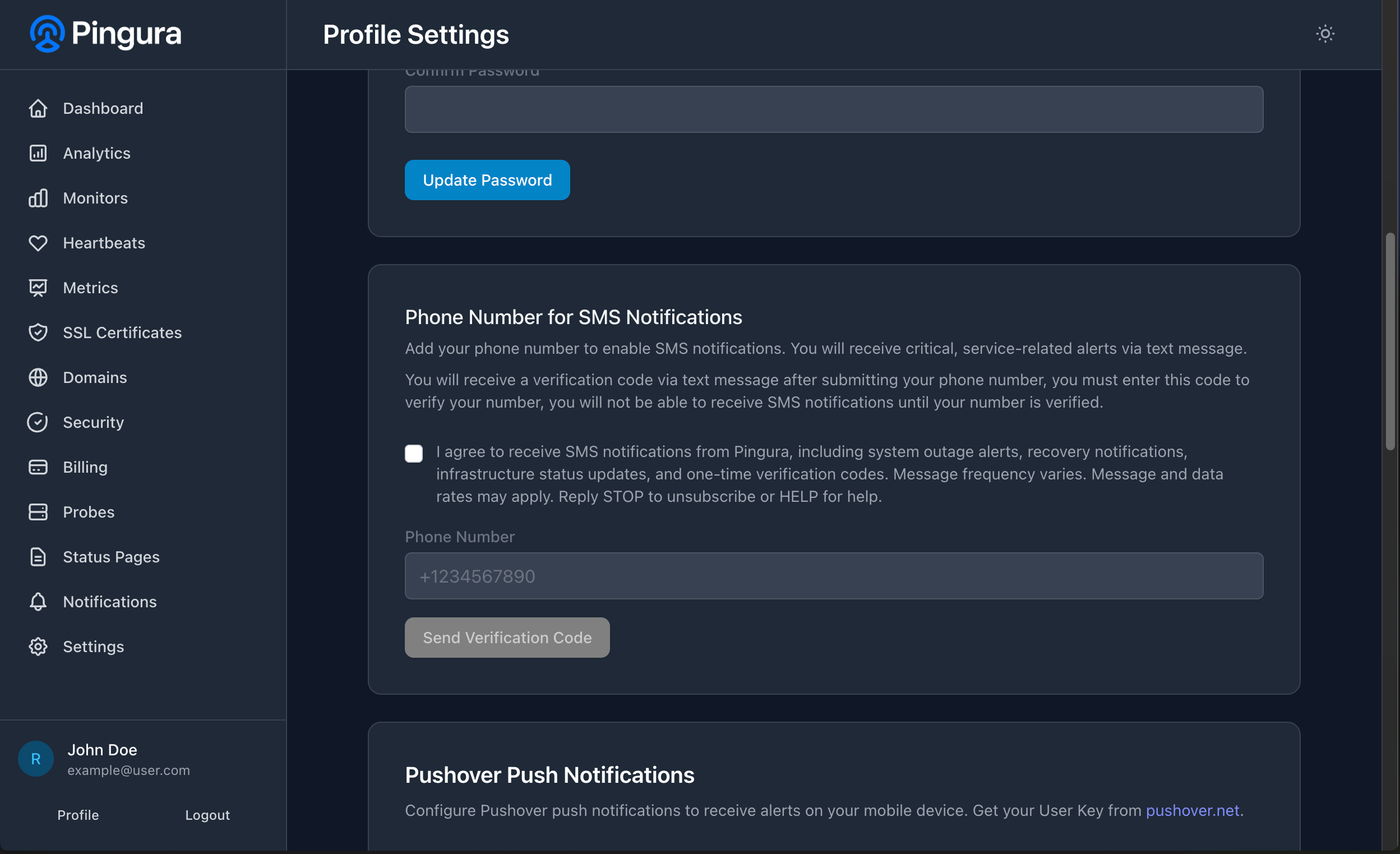Check the SMS notifications agreement box
Screen dimensions: 1400x854
click(x=414, y=453)
